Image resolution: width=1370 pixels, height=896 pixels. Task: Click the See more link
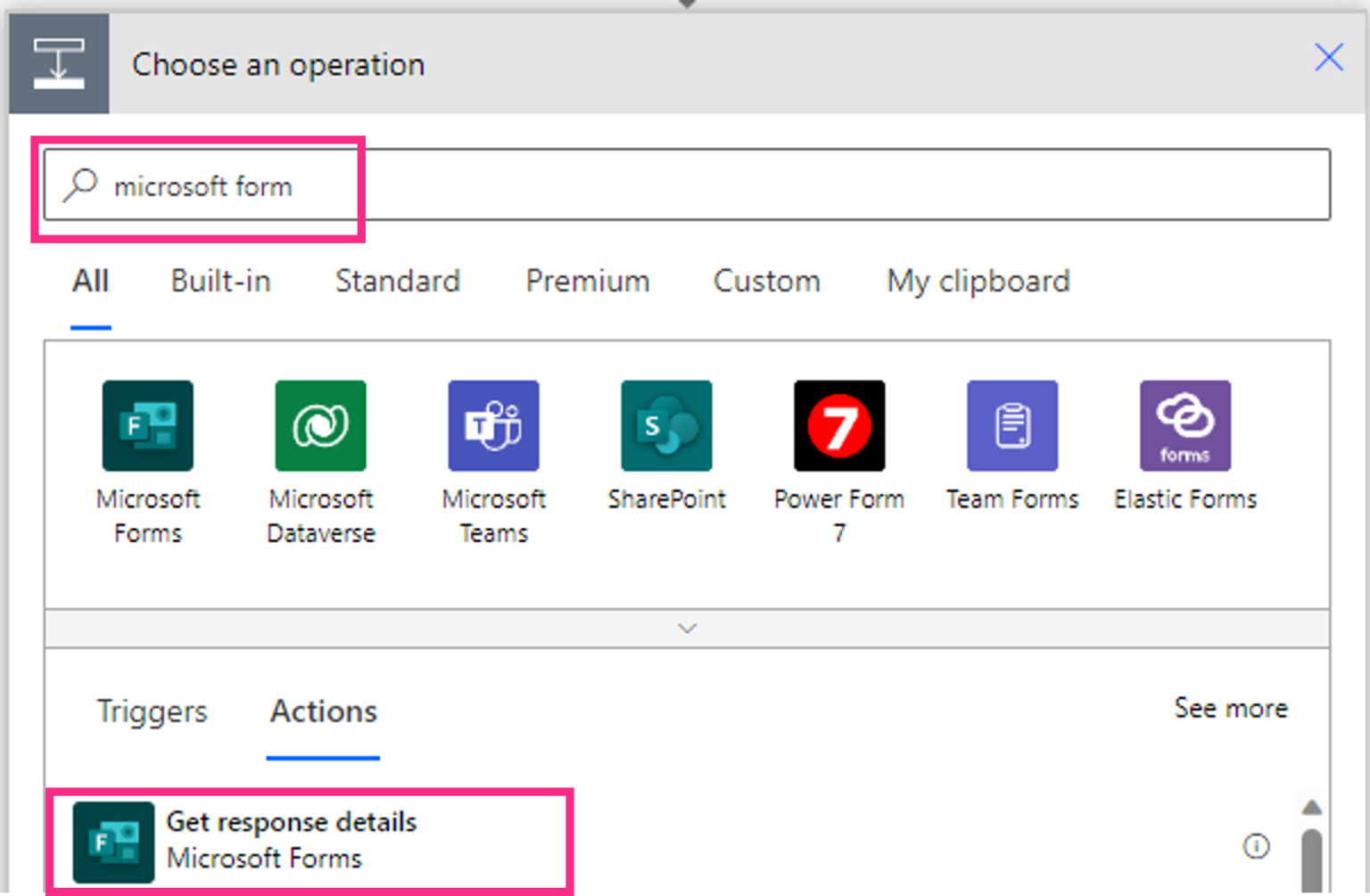(1230, 708)
